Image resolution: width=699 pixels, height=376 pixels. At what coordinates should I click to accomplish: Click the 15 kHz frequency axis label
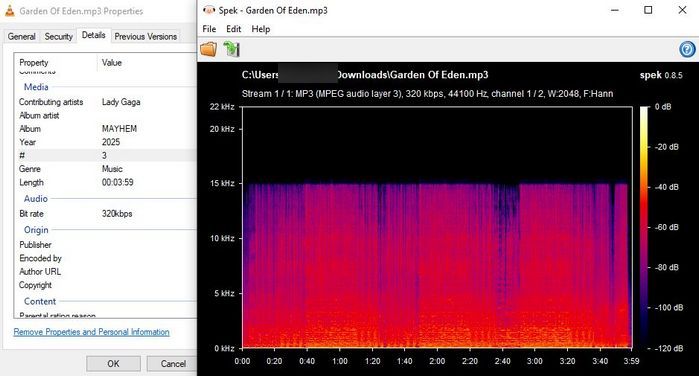pos(222,183)
